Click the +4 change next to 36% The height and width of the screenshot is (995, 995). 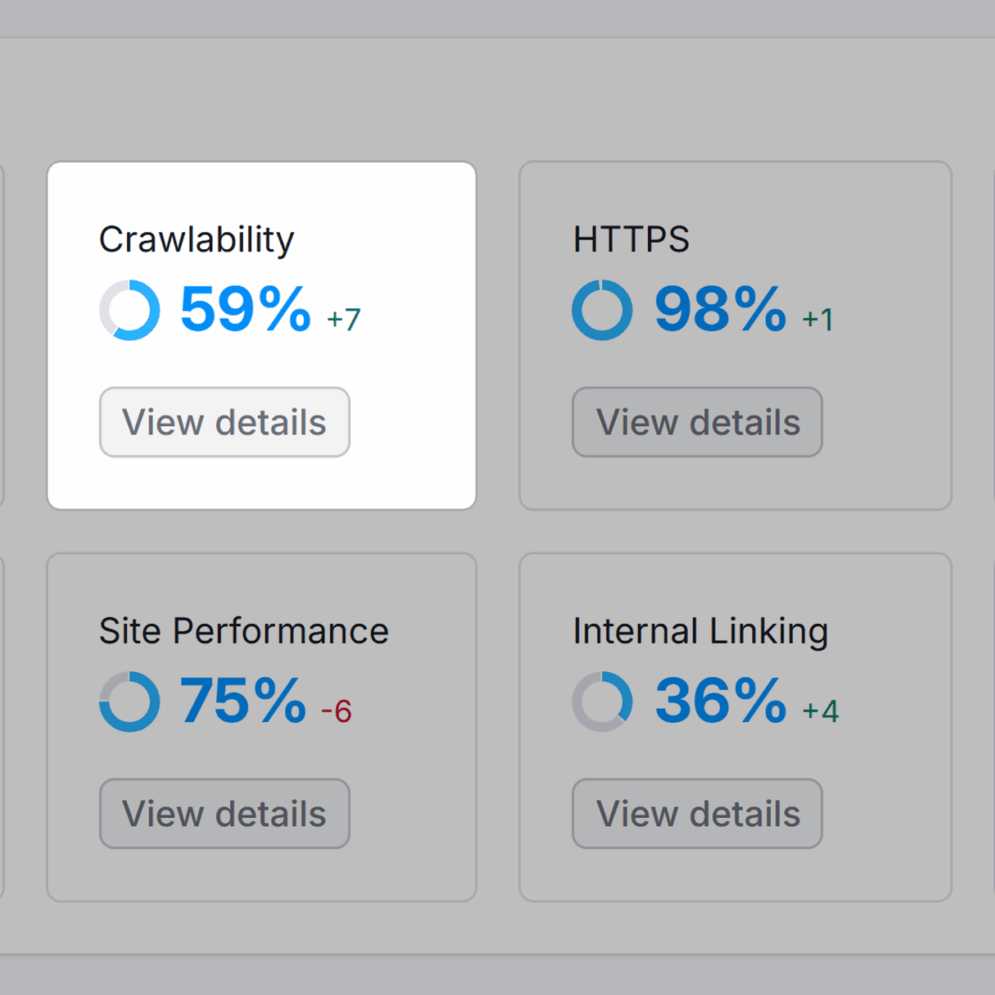point(820,712)
